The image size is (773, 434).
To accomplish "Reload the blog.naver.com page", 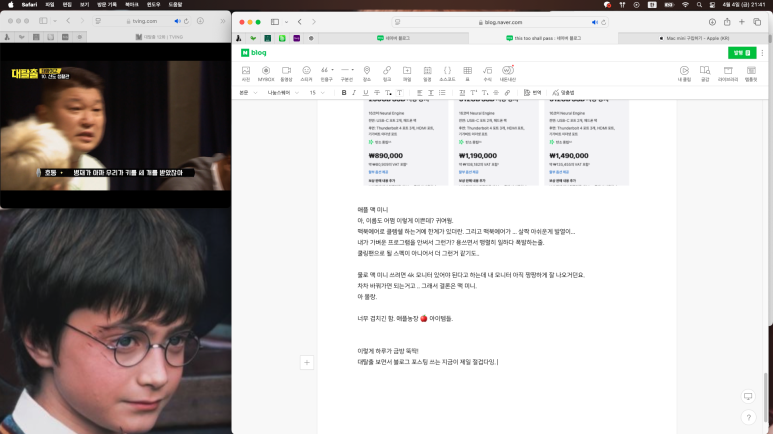I will (x=603, y=22).
